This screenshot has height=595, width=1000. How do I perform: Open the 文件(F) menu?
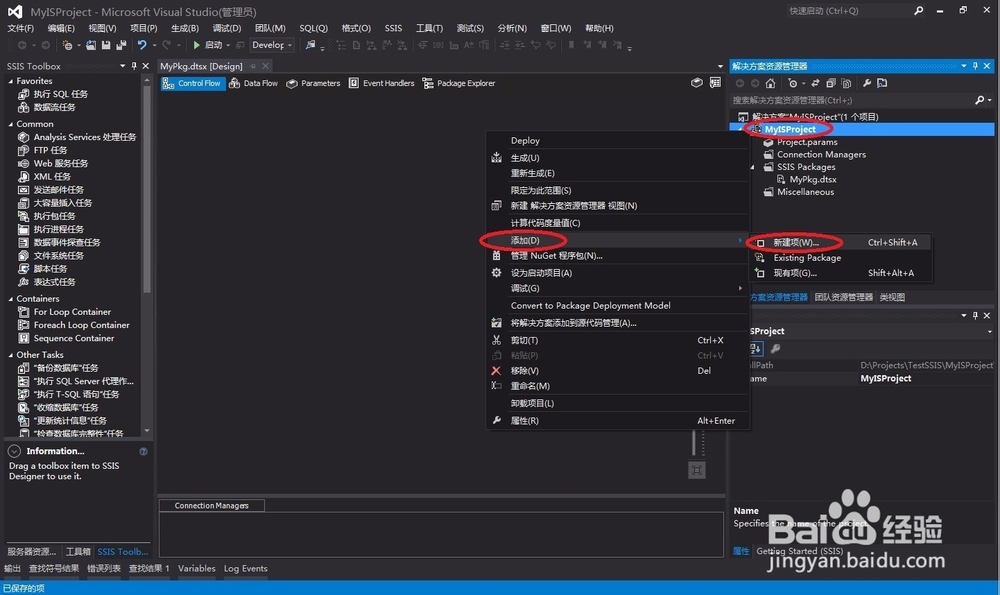[20, 28]
